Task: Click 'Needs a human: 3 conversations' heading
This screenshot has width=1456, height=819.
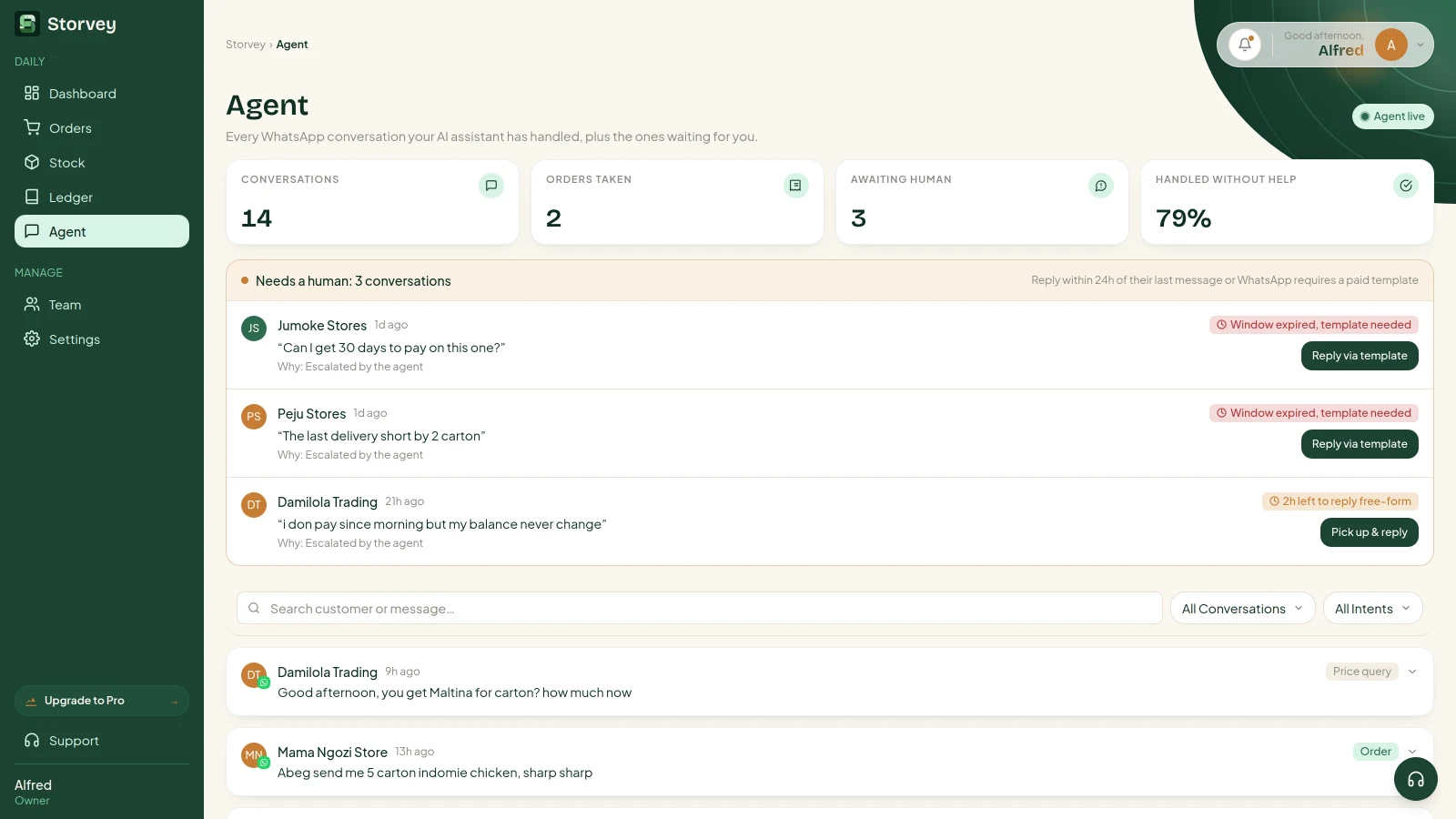Action: (353, 281)
